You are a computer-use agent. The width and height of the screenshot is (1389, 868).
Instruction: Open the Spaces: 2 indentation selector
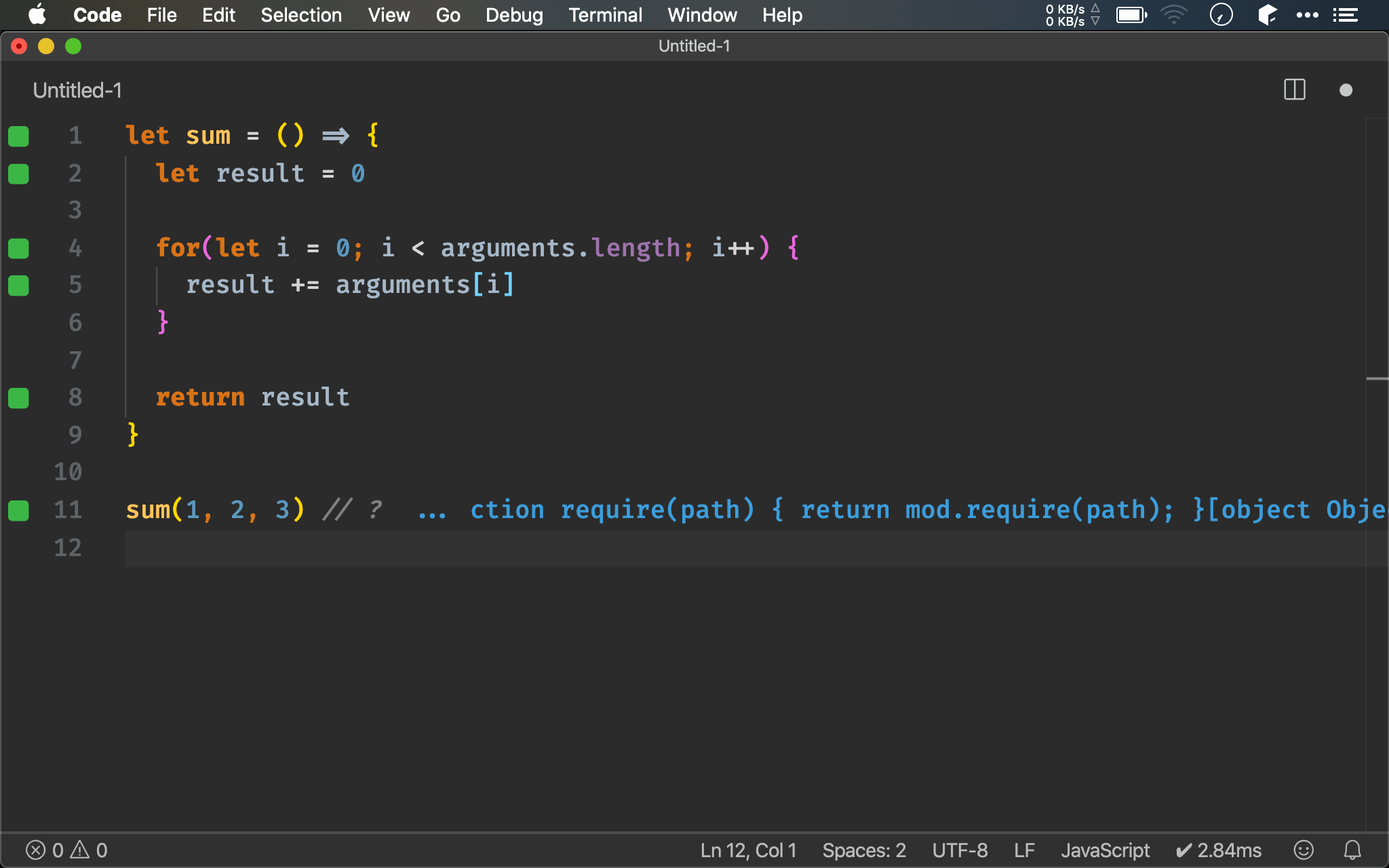click(x=863, y=850)
